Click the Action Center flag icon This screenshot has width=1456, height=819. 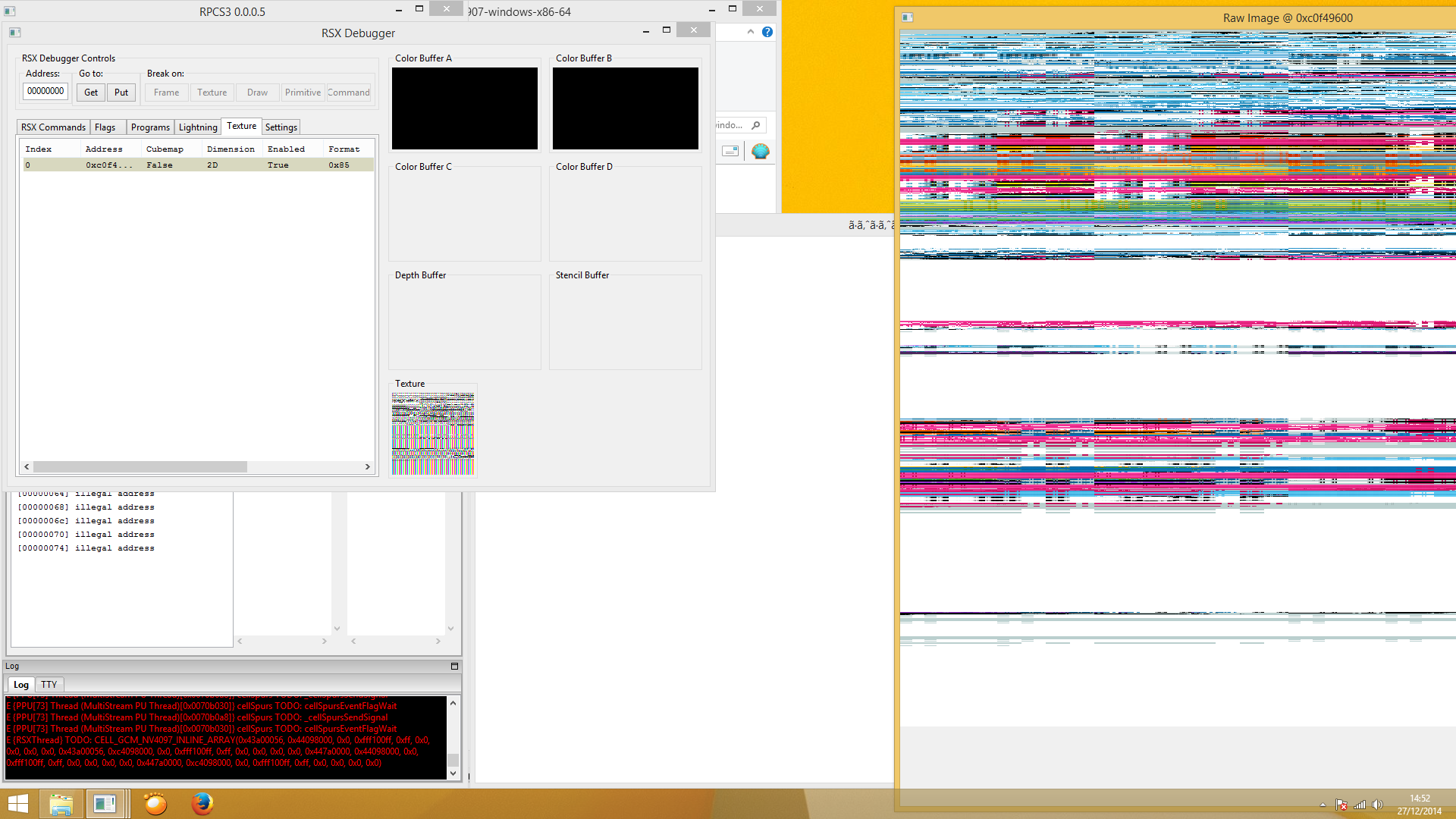click(1341, 805)
